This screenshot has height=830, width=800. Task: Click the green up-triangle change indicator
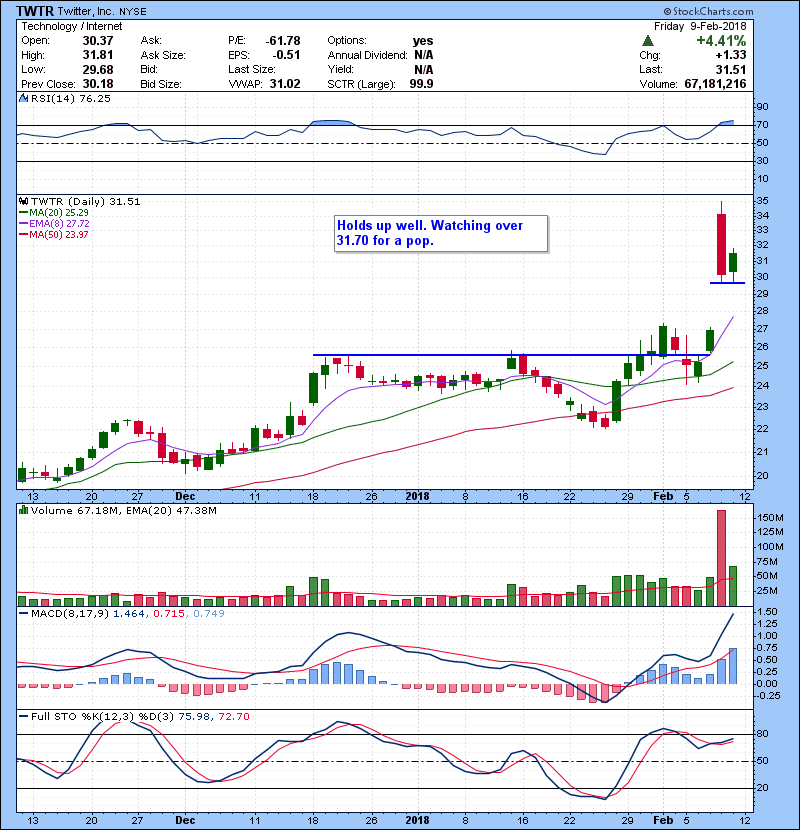(x=647, y=41)
